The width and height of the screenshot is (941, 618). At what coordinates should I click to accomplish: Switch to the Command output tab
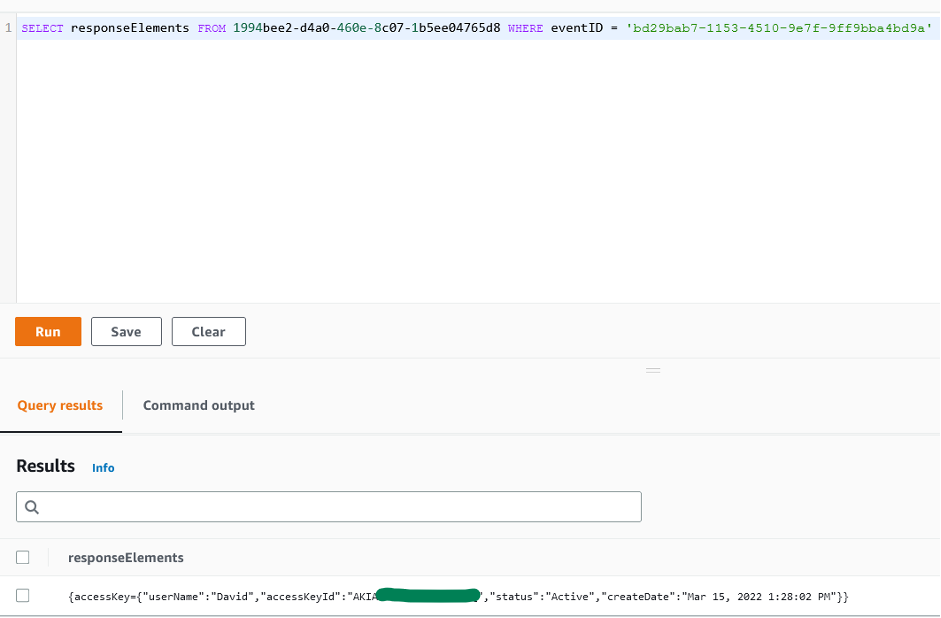[198, 405]
